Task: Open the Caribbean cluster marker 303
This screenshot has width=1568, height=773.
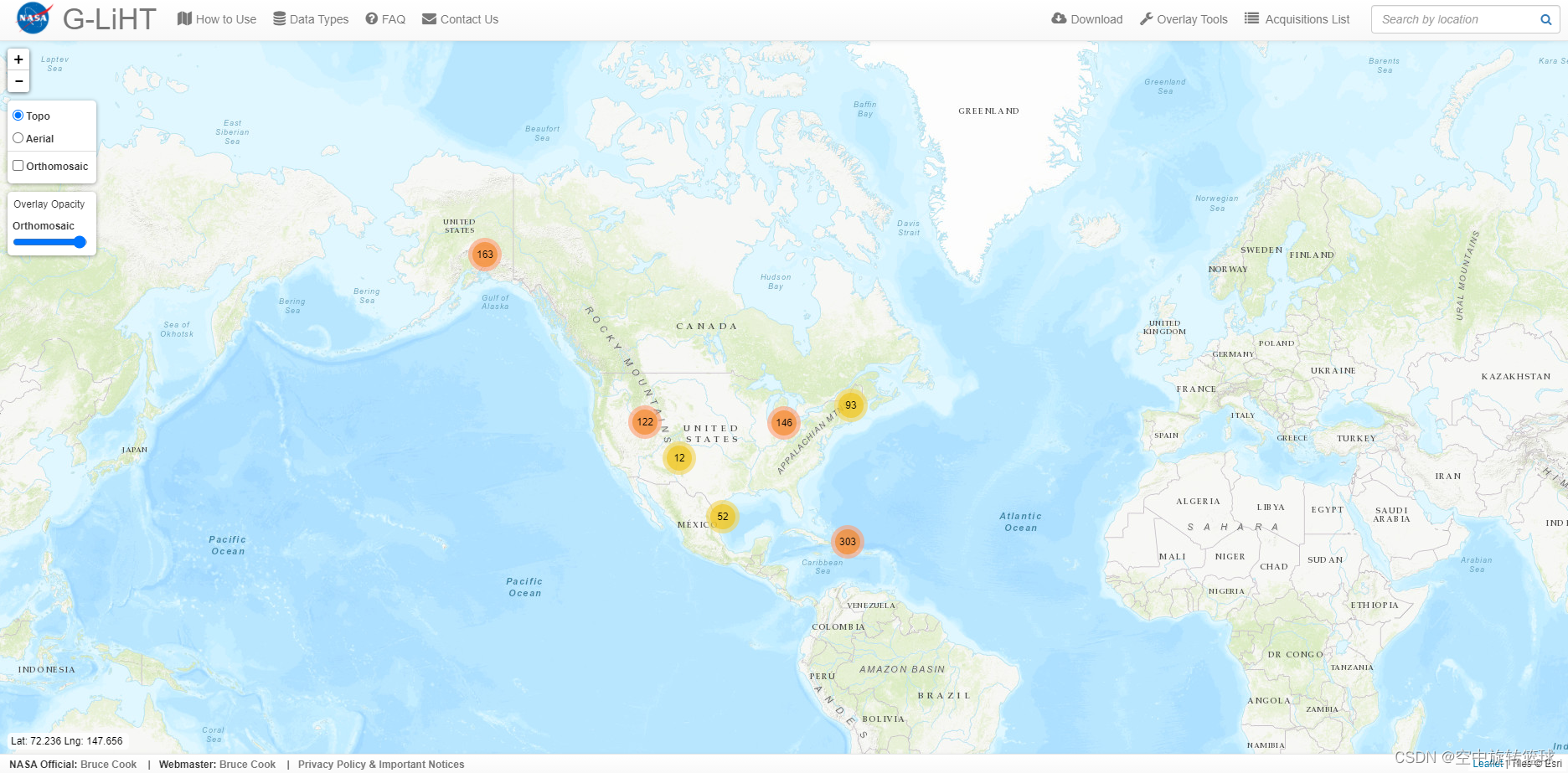Action: 848,542
